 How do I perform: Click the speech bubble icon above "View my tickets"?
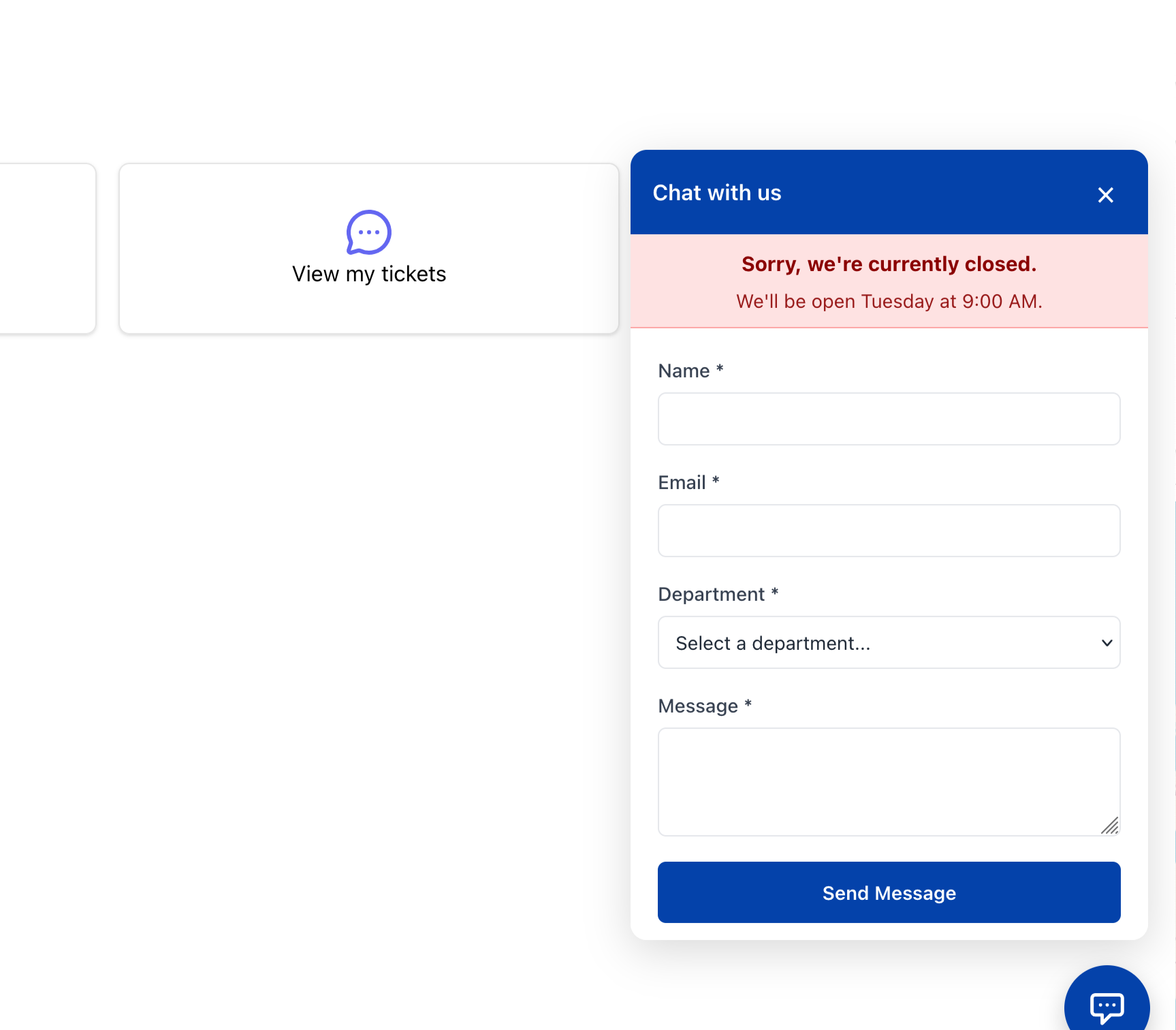[x=368, y=233]
